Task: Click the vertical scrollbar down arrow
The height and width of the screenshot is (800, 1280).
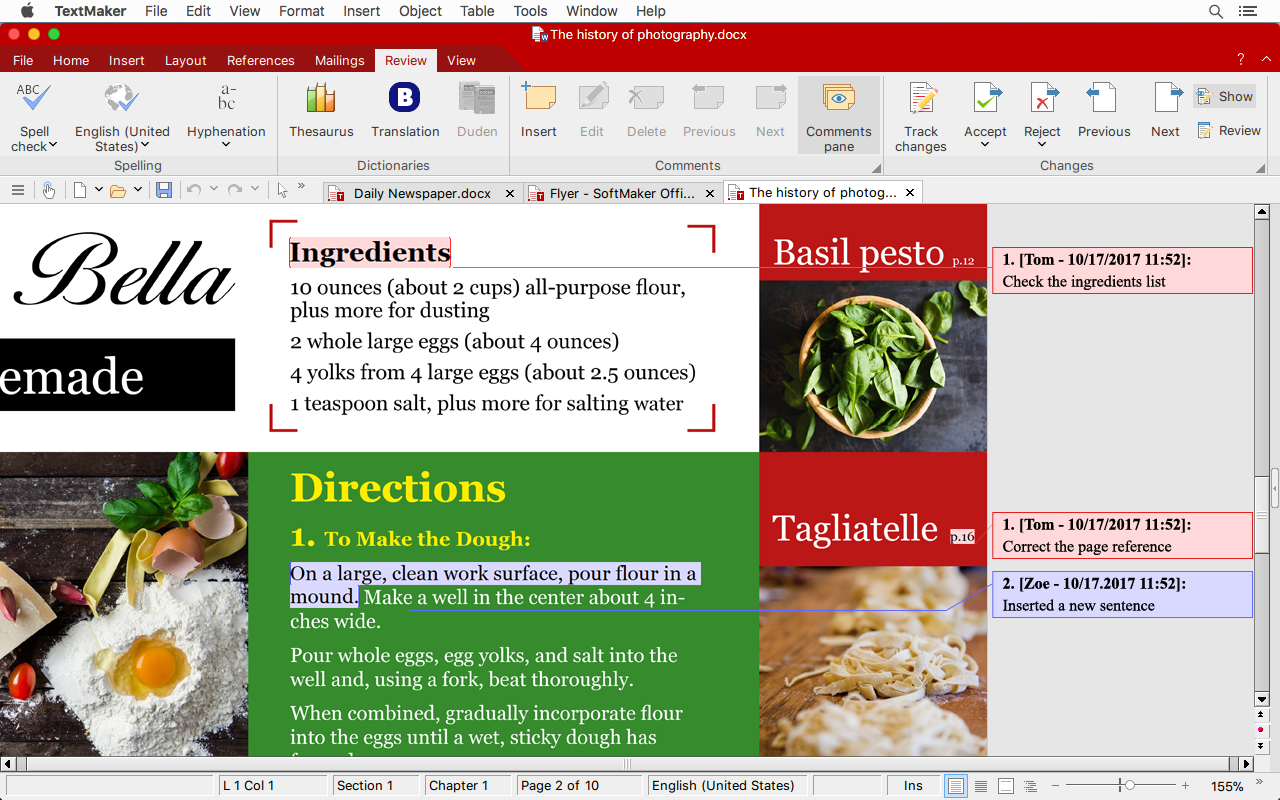Action: pyautogui.click(x=1262, y=700)
